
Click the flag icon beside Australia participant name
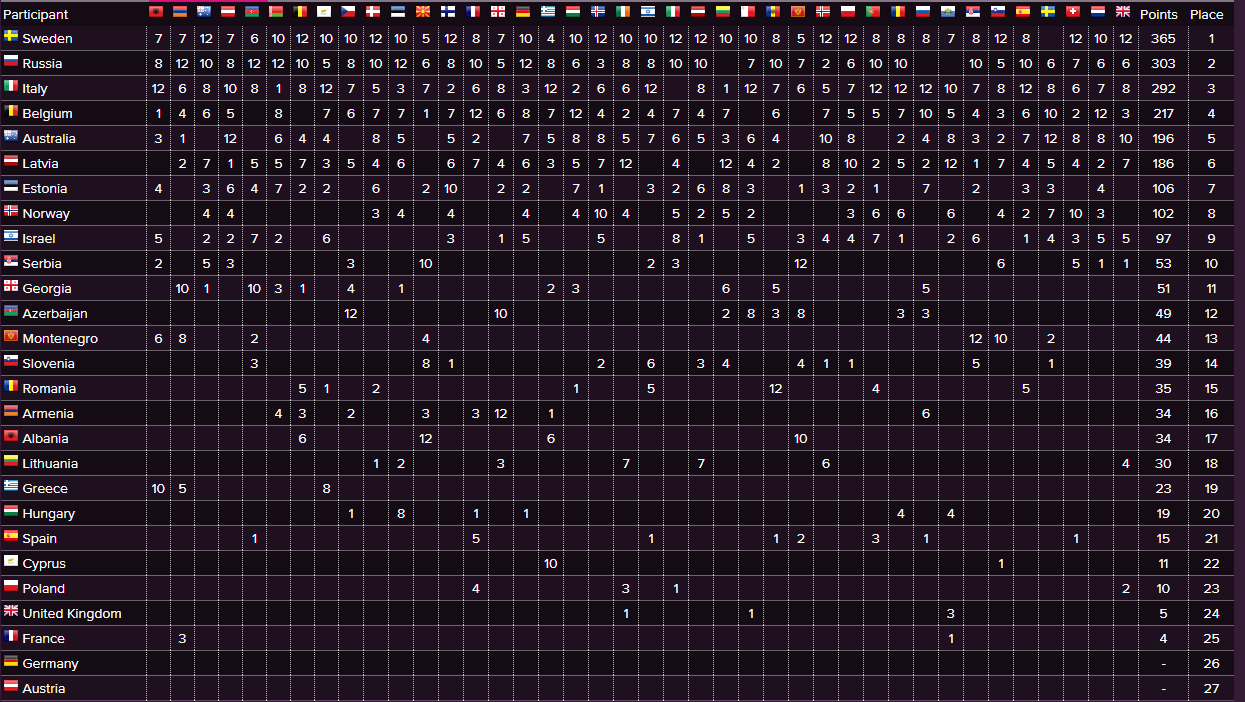pos(11,136)
